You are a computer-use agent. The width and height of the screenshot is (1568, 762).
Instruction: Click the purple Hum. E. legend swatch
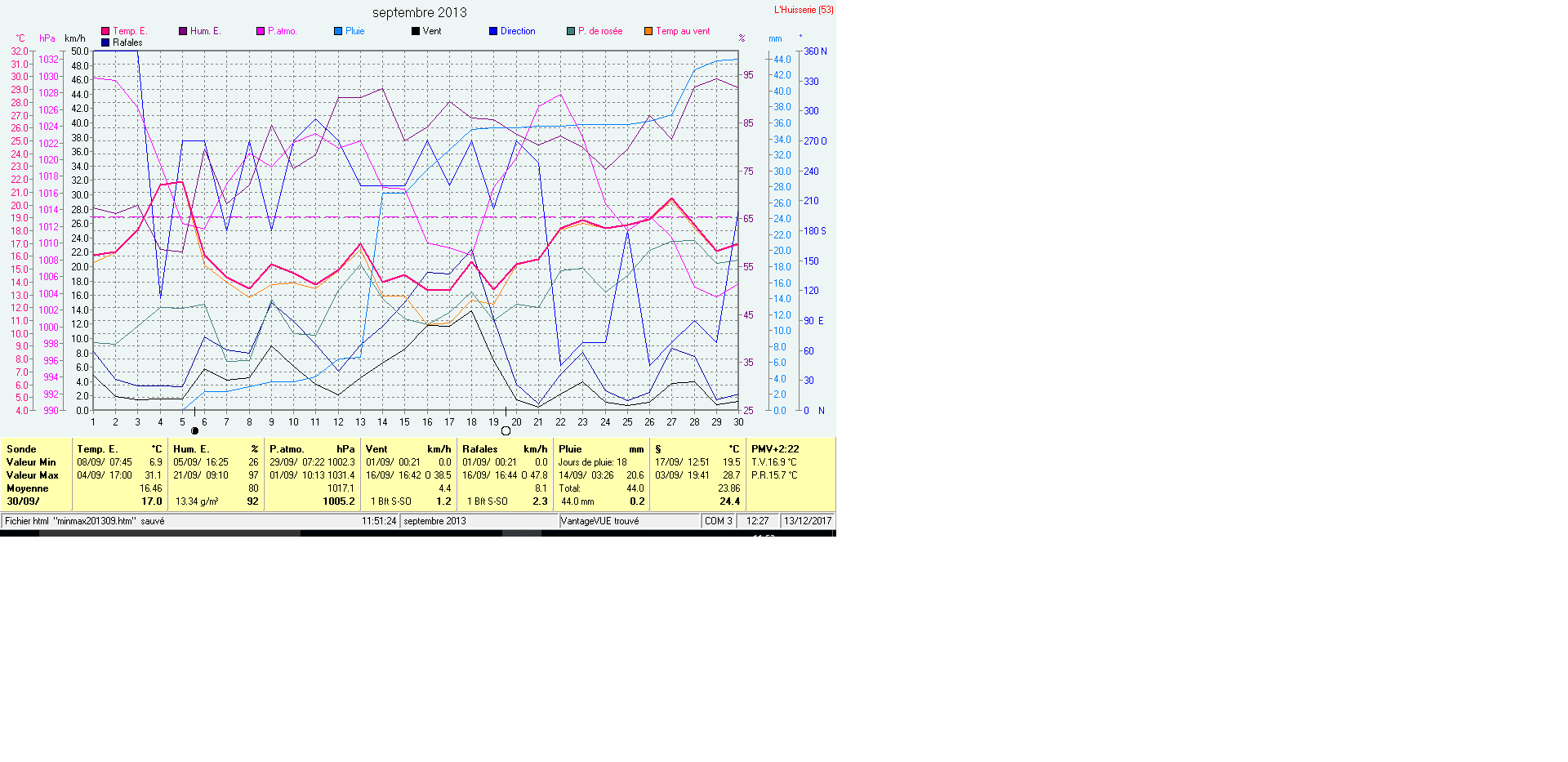[x=183, y=31]
